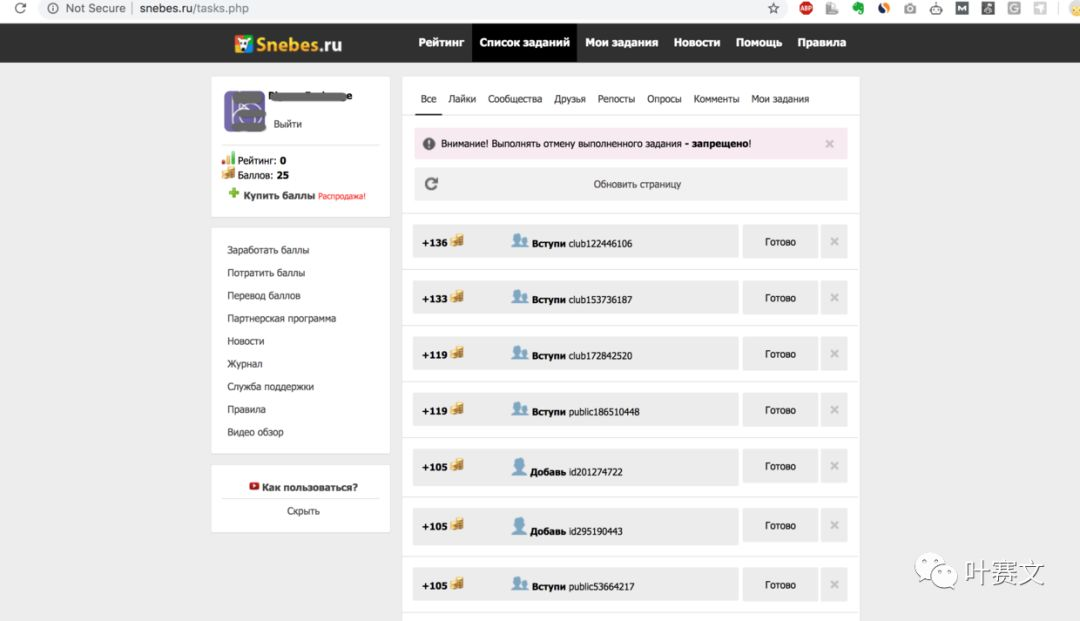Click the Выйти logout link
This screenshot has width=1080, height=621.
pos(287,124)
